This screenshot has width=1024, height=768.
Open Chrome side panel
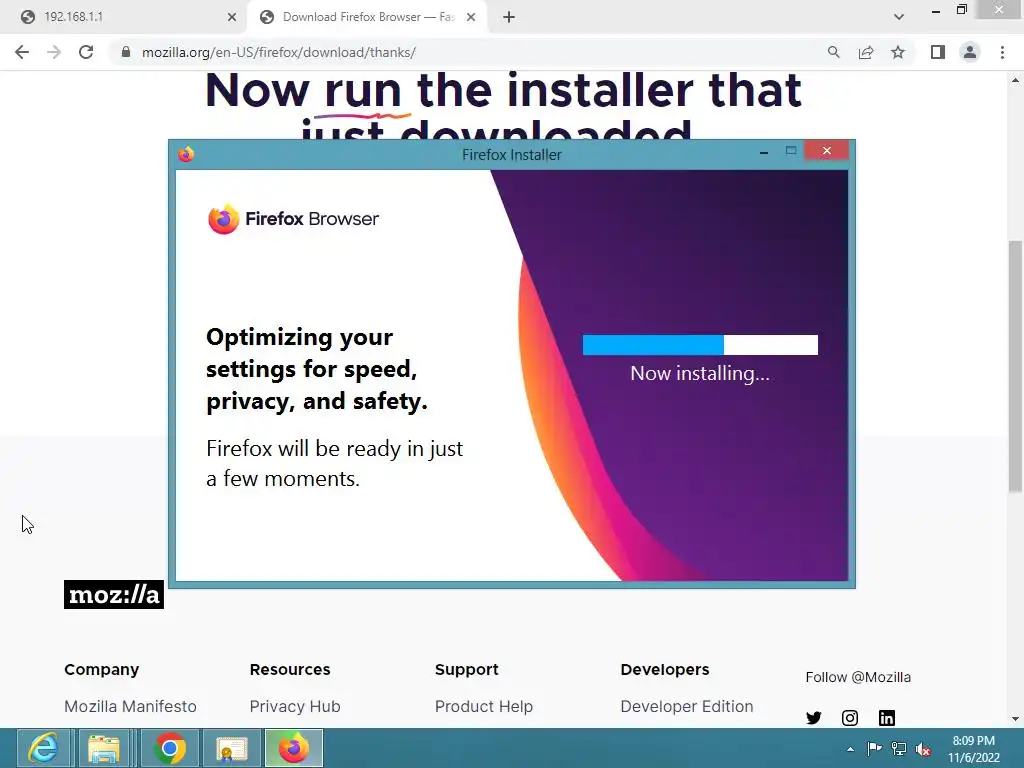[938, 52]
